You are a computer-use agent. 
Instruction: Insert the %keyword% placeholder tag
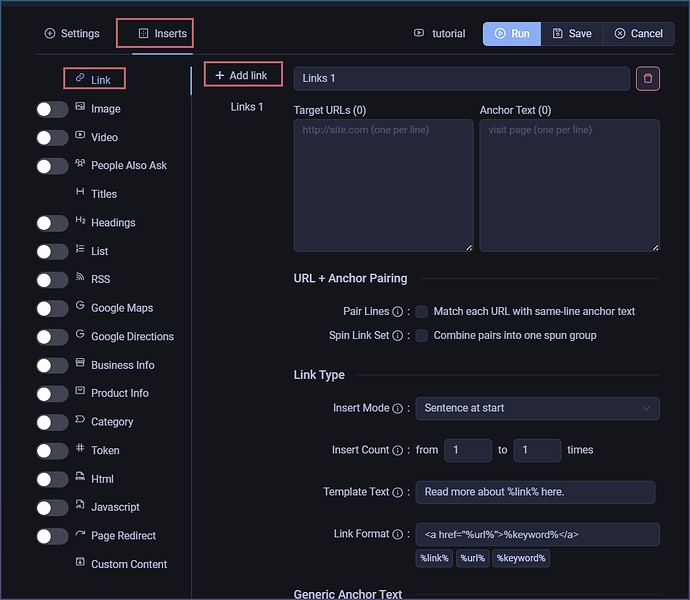tap(521, 558)
